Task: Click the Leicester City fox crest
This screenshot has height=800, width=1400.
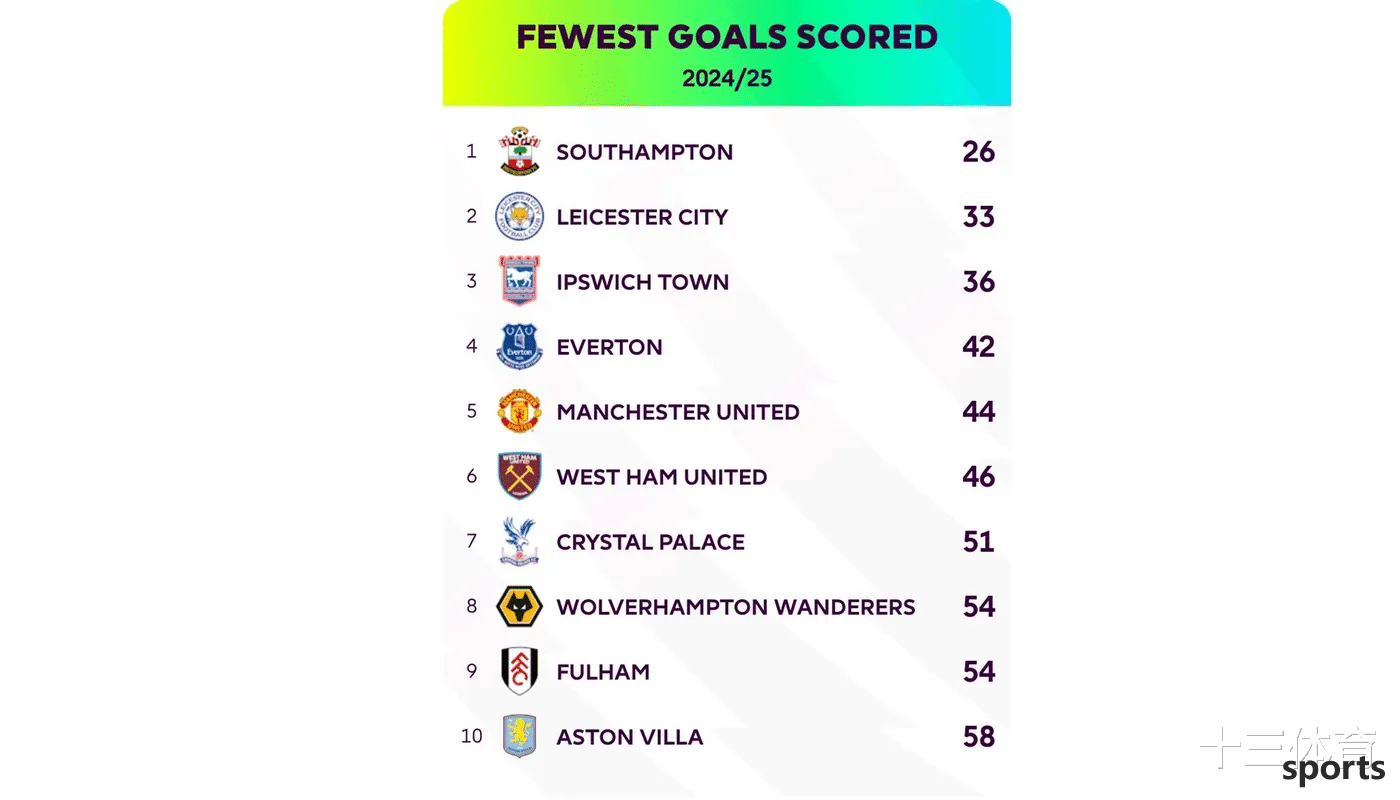Action: coord(520,217)
